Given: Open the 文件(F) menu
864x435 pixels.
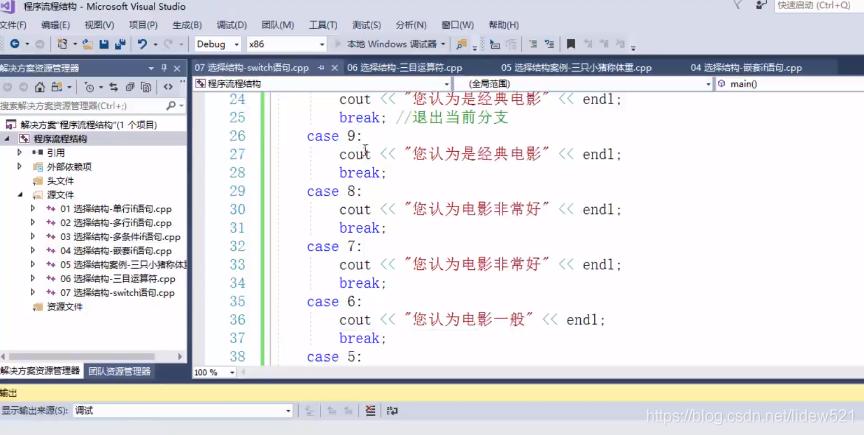Looking at the screenshot, I should click(x=13, y=25).
